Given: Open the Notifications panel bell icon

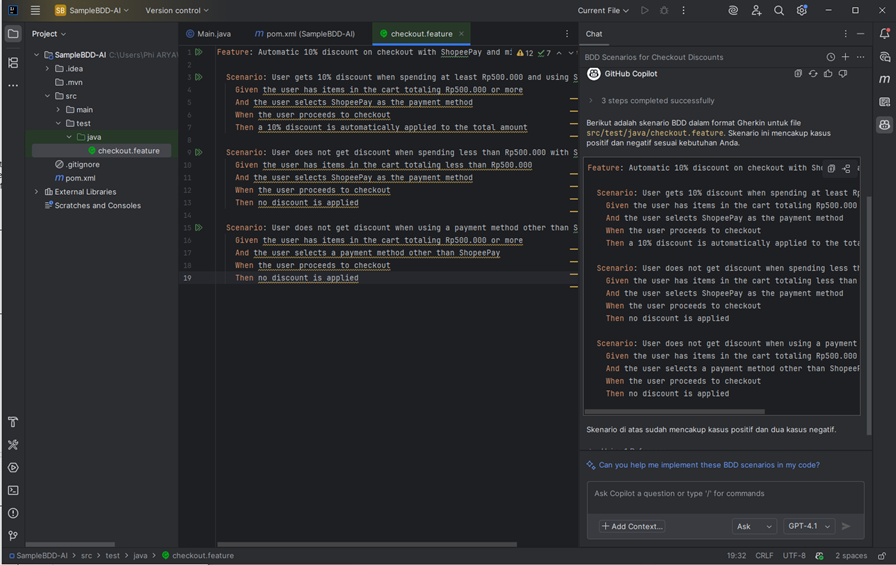Looking at the screenshot, I should [884, 34].
